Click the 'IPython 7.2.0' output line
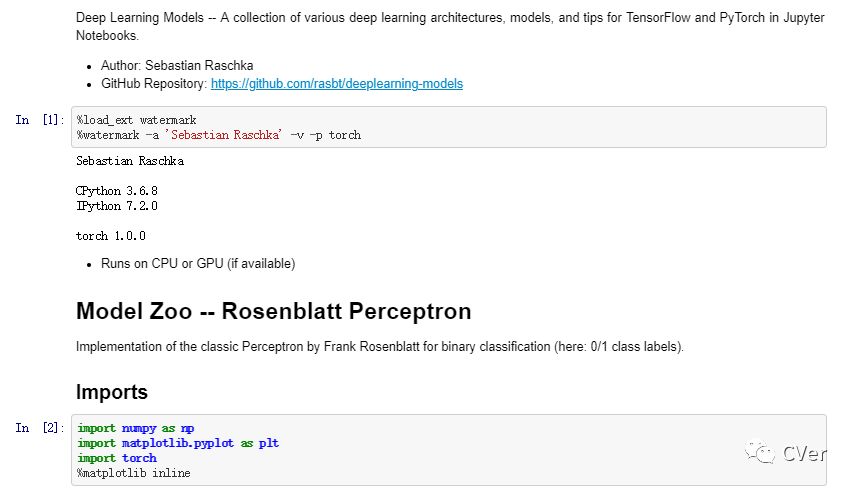Viewport: 854px width, 488px height. pyautogui.click(x=117, y=206)
